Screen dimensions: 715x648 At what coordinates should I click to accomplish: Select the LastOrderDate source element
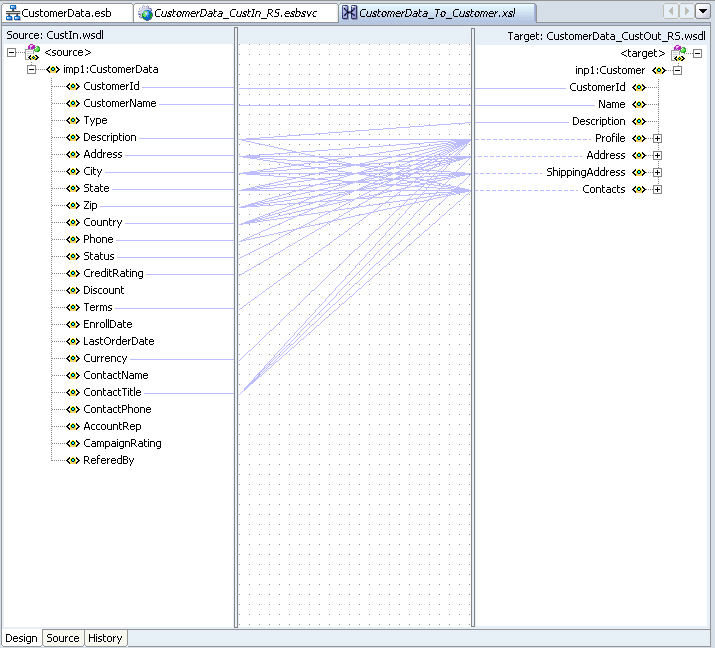tap(119, 341)
